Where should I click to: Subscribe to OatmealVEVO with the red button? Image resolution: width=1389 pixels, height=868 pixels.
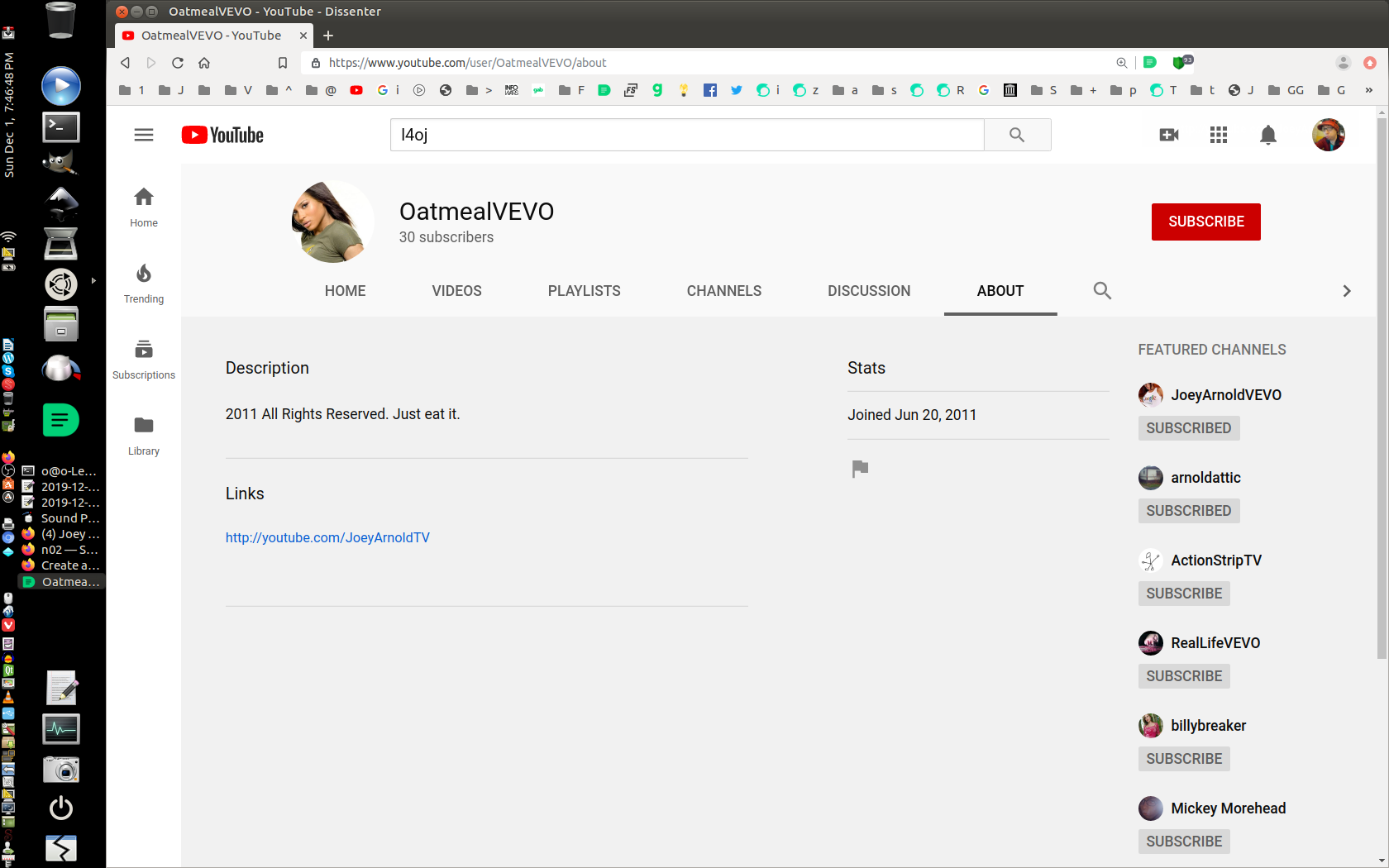[x=1206, y=222]
